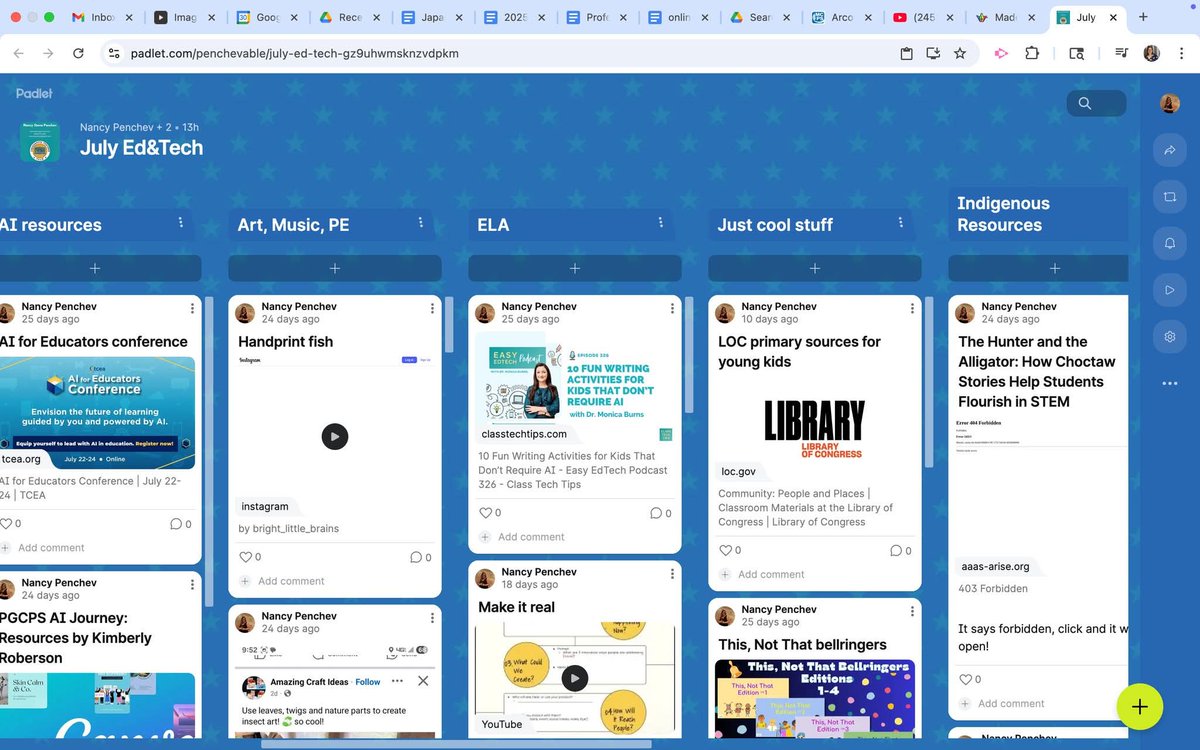Image resolution: width=1200 pixels, height=750 pixels.
Task: Add comment on LOC primary sources post
Action: tap(771, 574)
